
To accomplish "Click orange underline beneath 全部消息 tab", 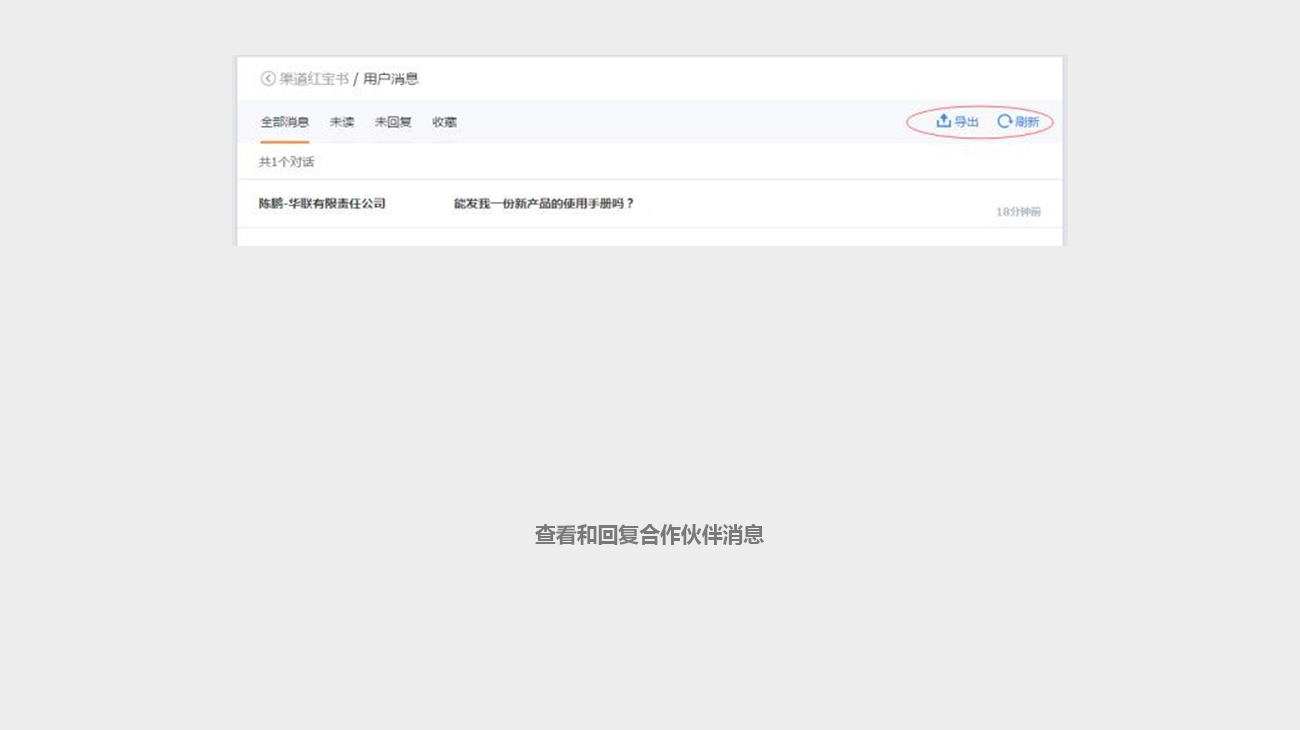I will (x=285, y=142).
